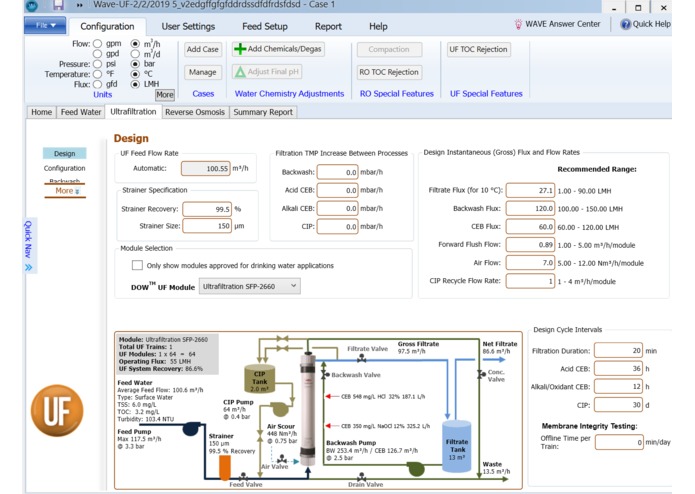The width and height of the screenshot is (695, 494).
Task: Select m³/d flow unit
Action: (135, 54)
